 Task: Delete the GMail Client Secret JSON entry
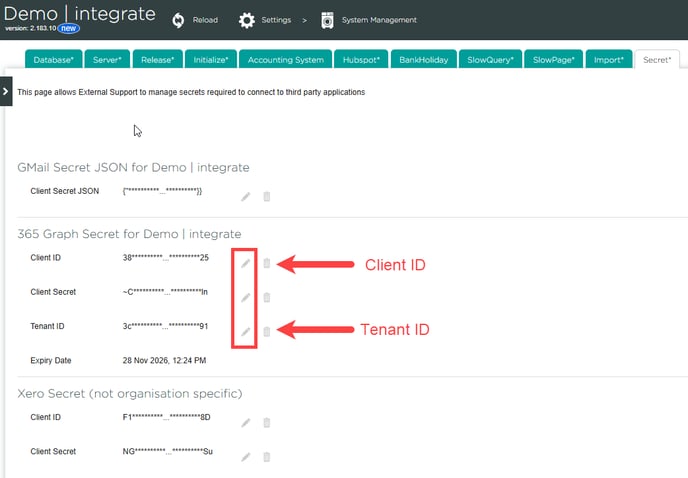pos(266,196)
